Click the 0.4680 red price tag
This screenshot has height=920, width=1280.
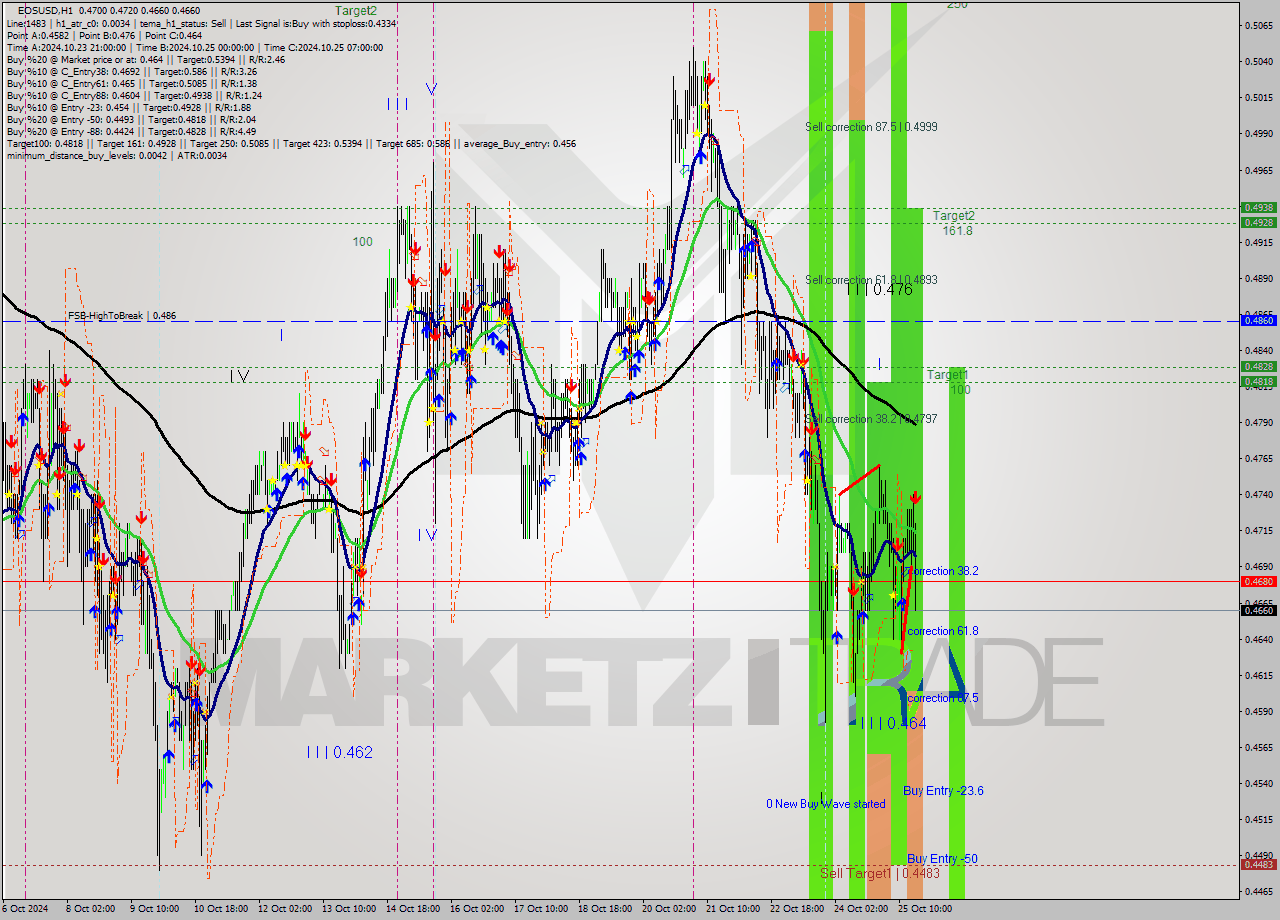[1257, 581]
